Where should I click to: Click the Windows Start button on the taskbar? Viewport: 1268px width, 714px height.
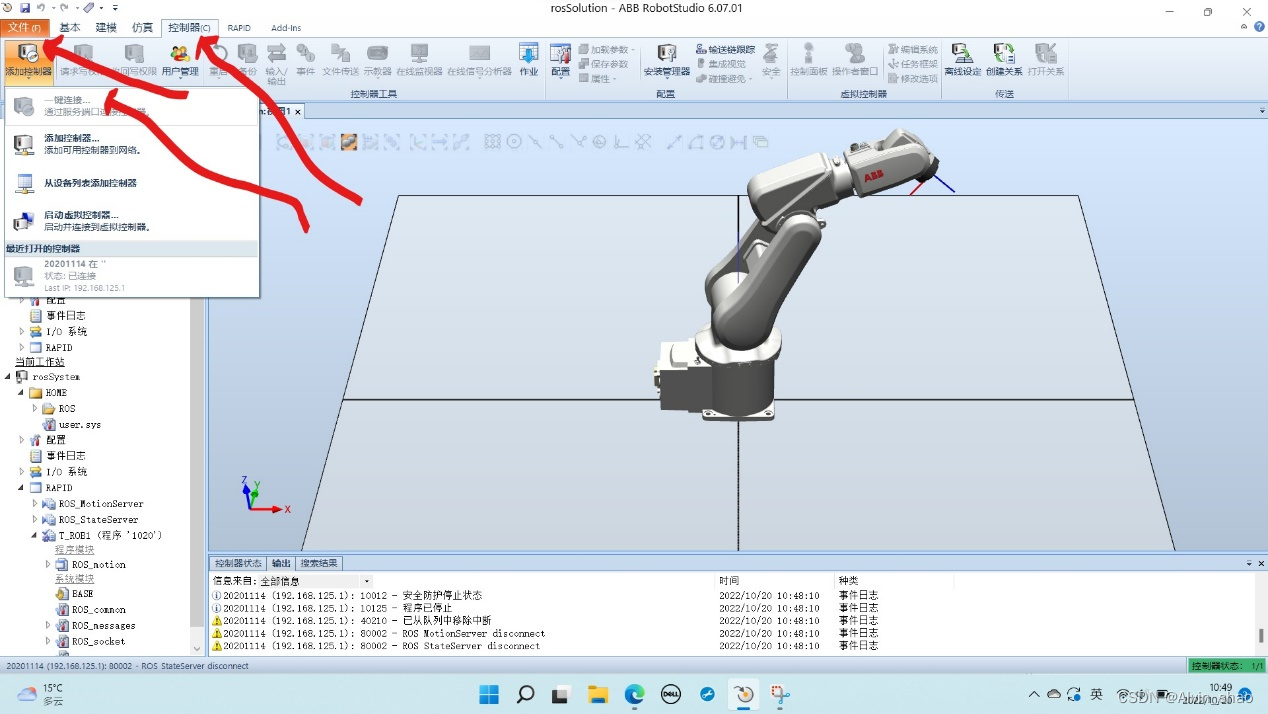[x=489, y=694]
